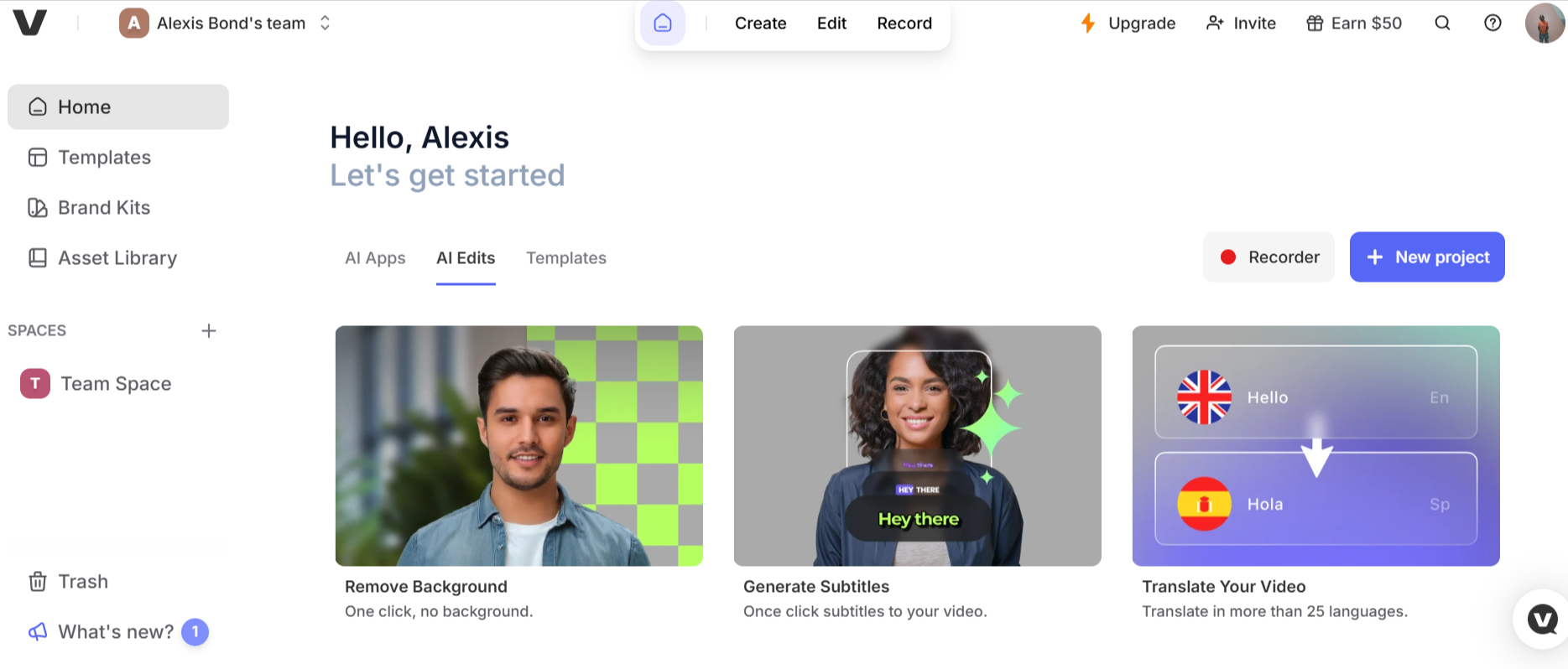This screenshot has height=669, width=1568.
Task: Open the Create menu
Action: point(761,23)
